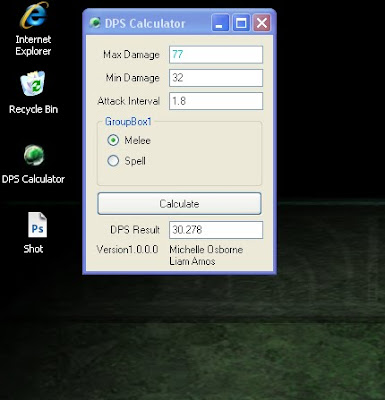
Task: Click the GroupBox1 label
Action: 128,122
